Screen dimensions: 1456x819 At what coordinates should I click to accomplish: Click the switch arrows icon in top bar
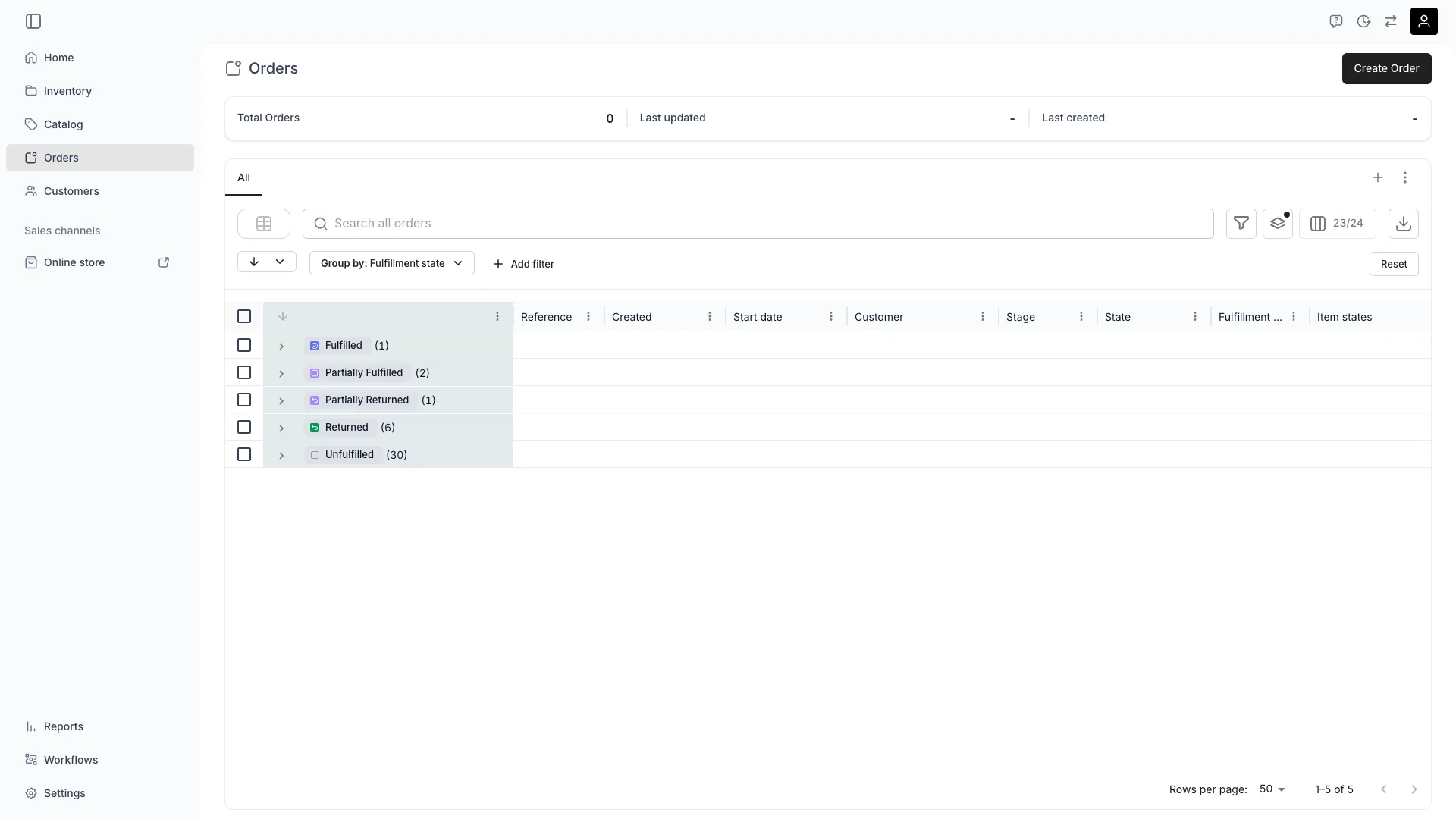pyautogui.click(x=1391, y=21)
